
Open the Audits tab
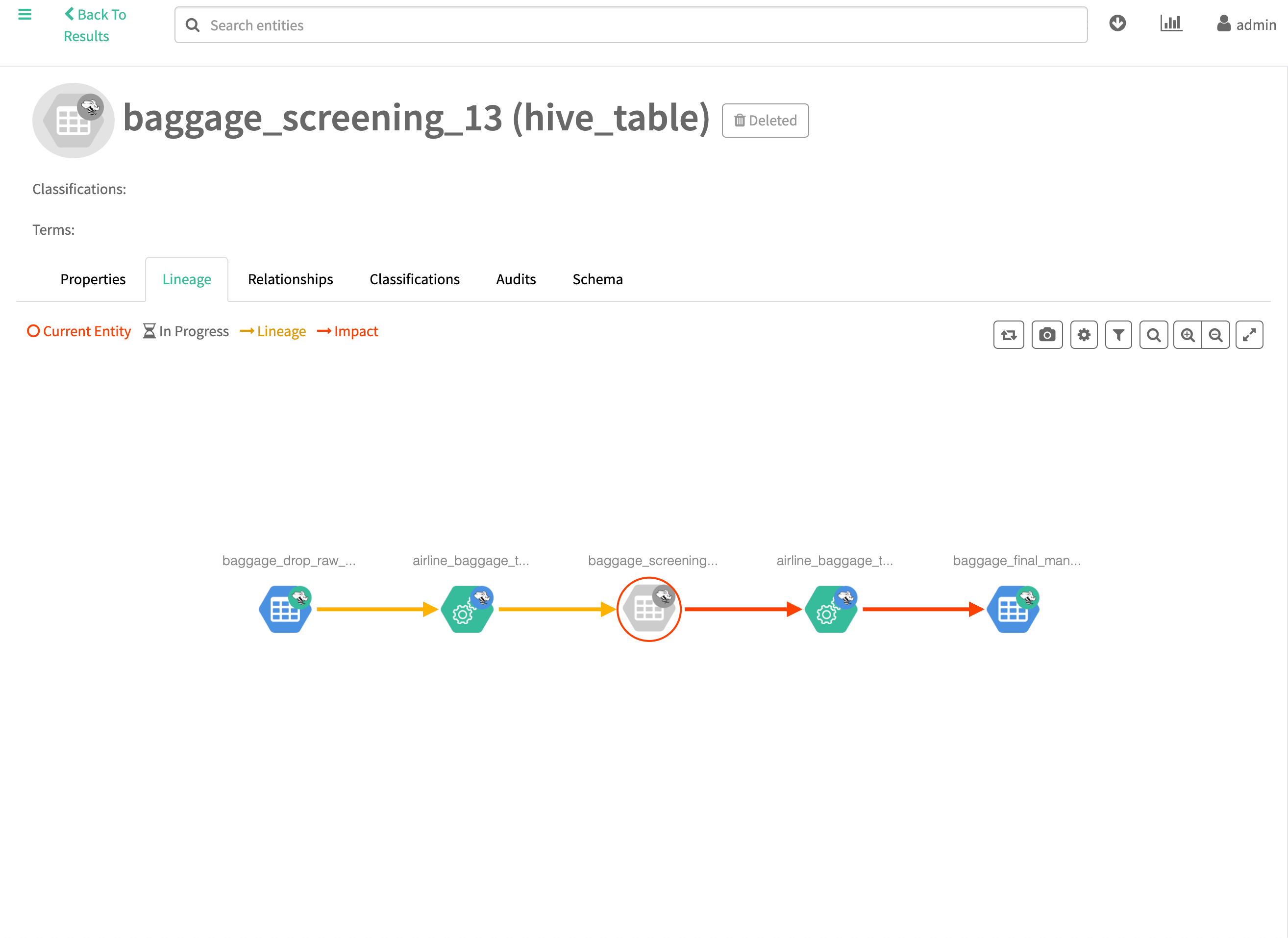pos(516,279)
